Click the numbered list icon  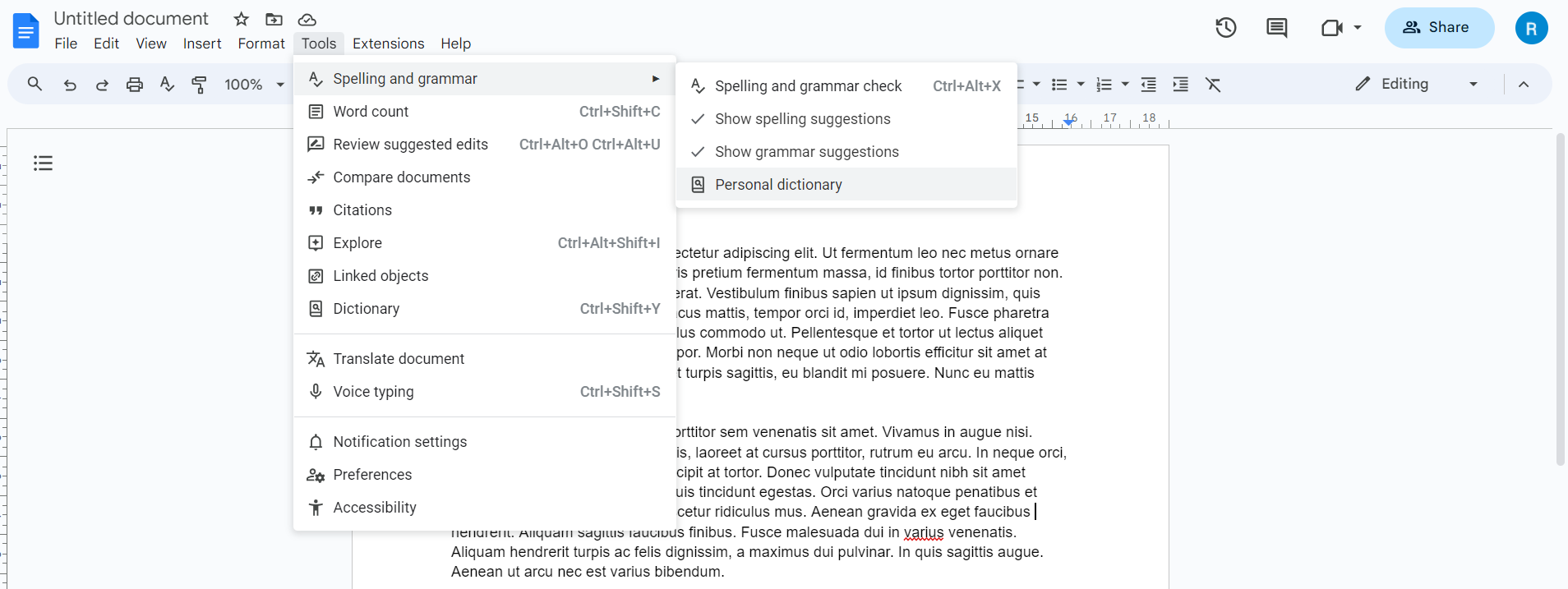pyautogui.click(x=1104, y=84)
